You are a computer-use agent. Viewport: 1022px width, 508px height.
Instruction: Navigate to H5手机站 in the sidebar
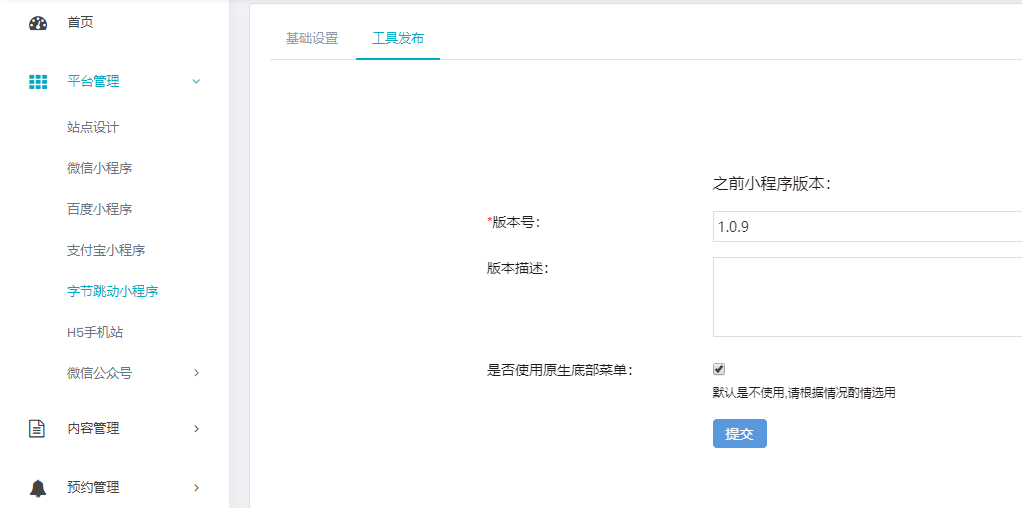tap(95, 332)
